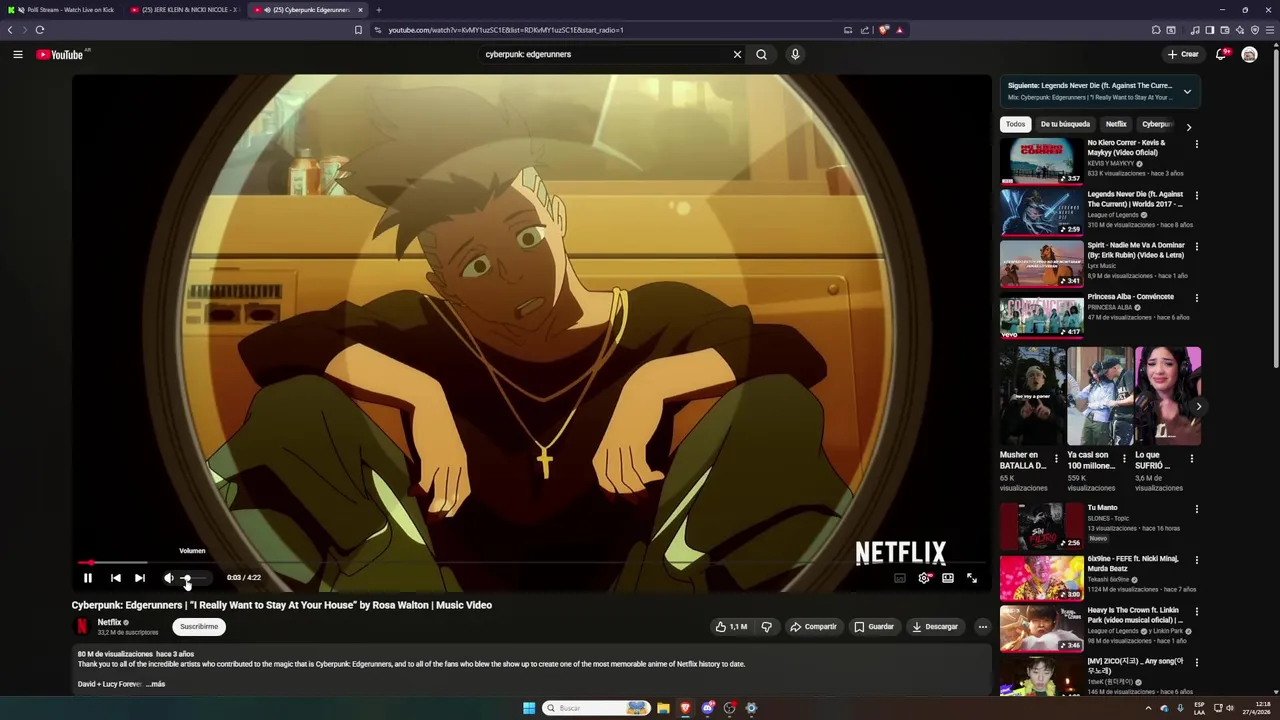The height and width of the screenshot is (720, 1280).
Task: Open the browser main menu hamburger
Action: pos(1270,30)
